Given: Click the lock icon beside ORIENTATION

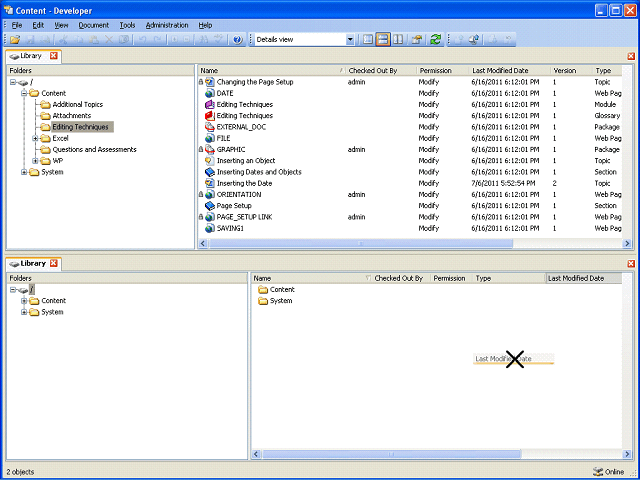Looking at the screenshot, I should point(201,195).
